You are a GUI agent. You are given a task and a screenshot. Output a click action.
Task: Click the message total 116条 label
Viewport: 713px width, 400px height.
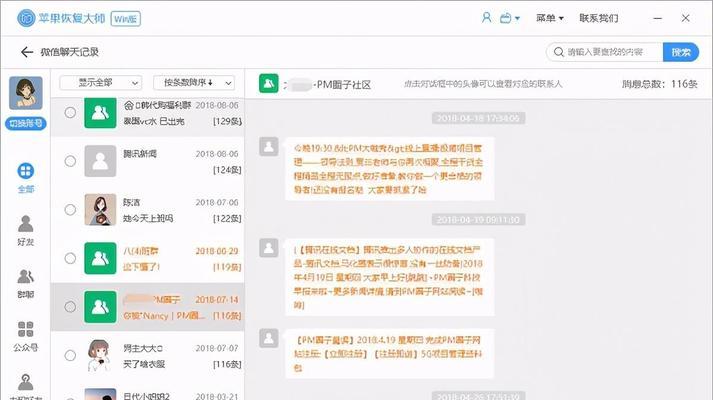(x=659, y=84)
